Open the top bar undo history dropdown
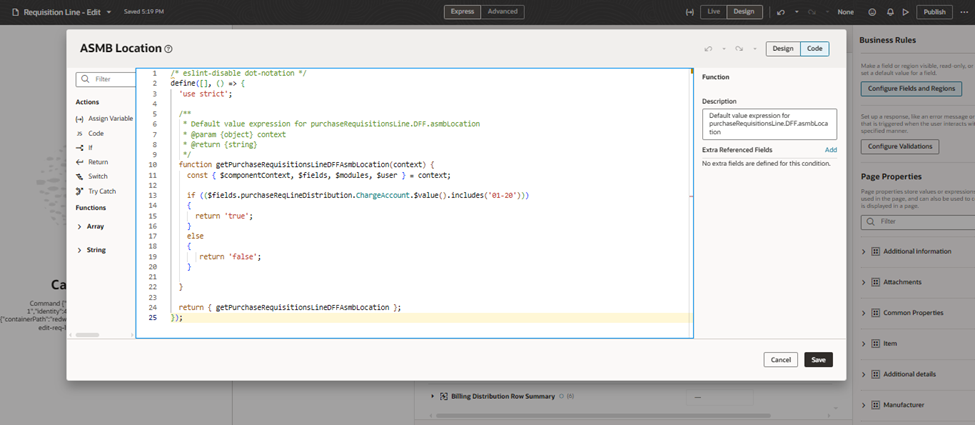 pos(797,12)
